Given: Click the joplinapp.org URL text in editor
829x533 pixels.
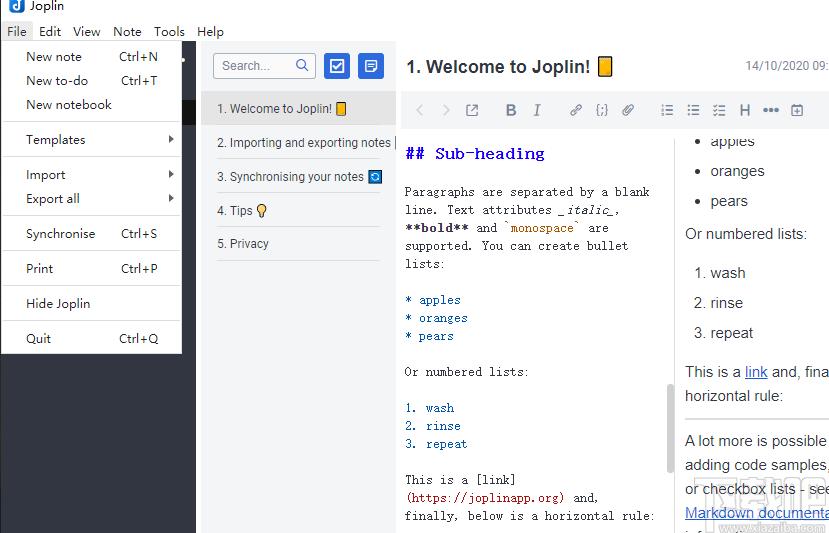Looking at the screenshot, I should pos(485,498).
